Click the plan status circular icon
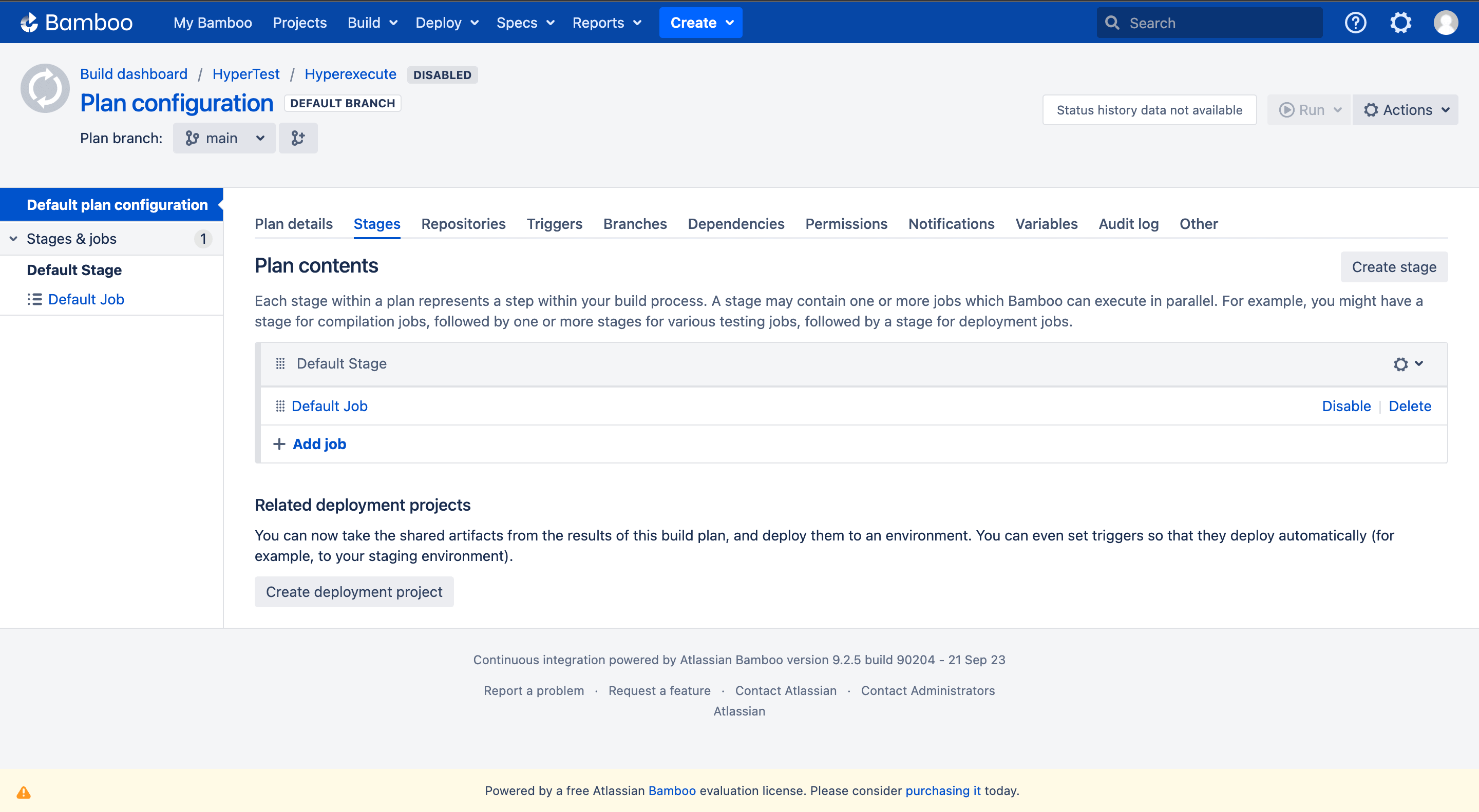This screenshot has width=1479, height=812. (45, 88)
